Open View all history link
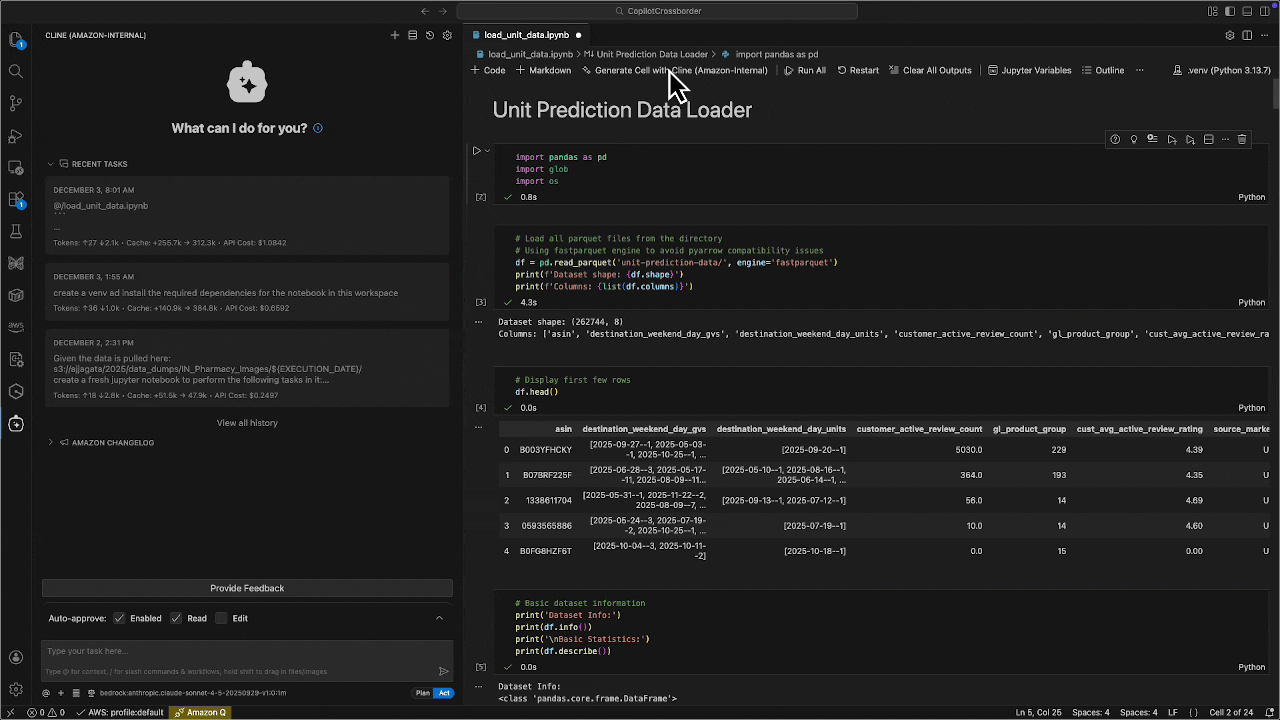Image resolution: width=1280 pixels, height=720 pixels. tap(247, 422)
